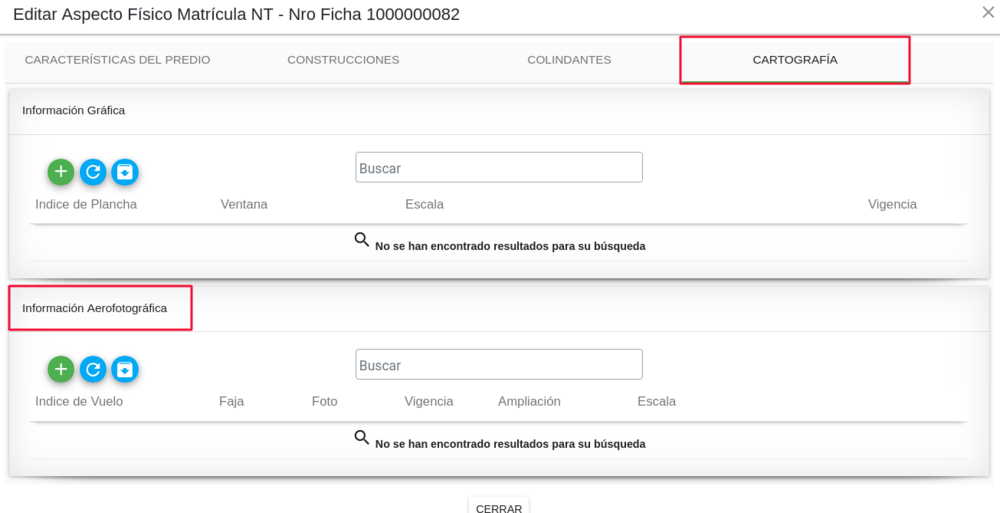Screen dimensions: 1000x513
Task: Add a new Información Aerofotográfica record
Action: click(61, 369)
